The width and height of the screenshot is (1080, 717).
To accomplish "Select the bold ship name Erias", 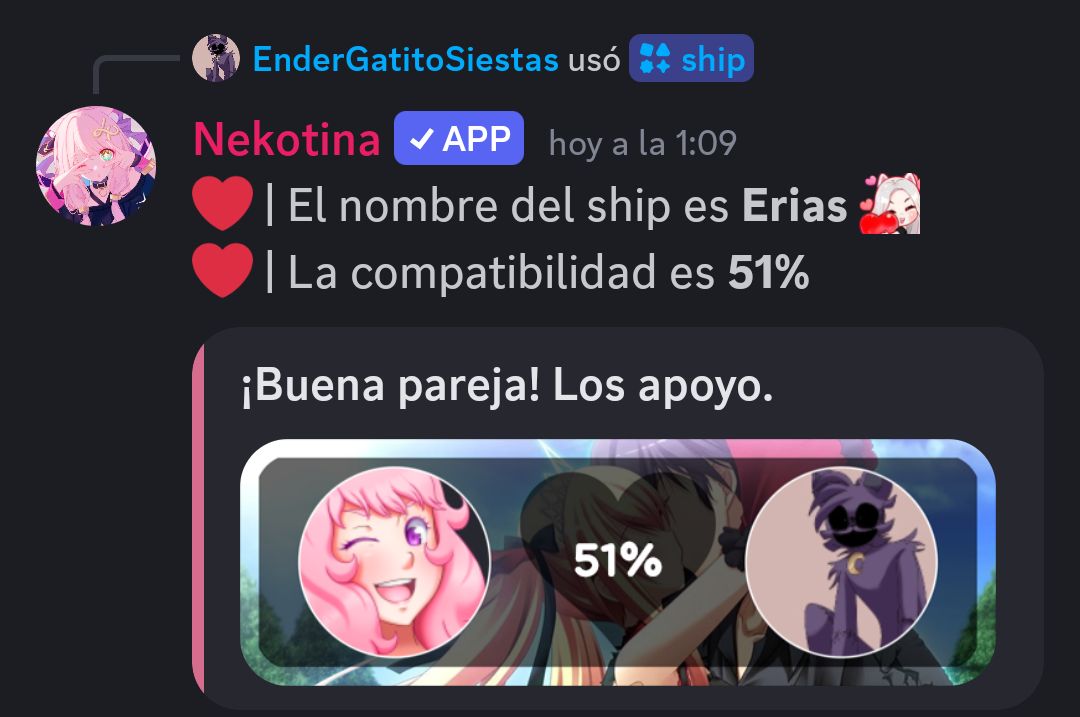I will click(x=794, y=206).
